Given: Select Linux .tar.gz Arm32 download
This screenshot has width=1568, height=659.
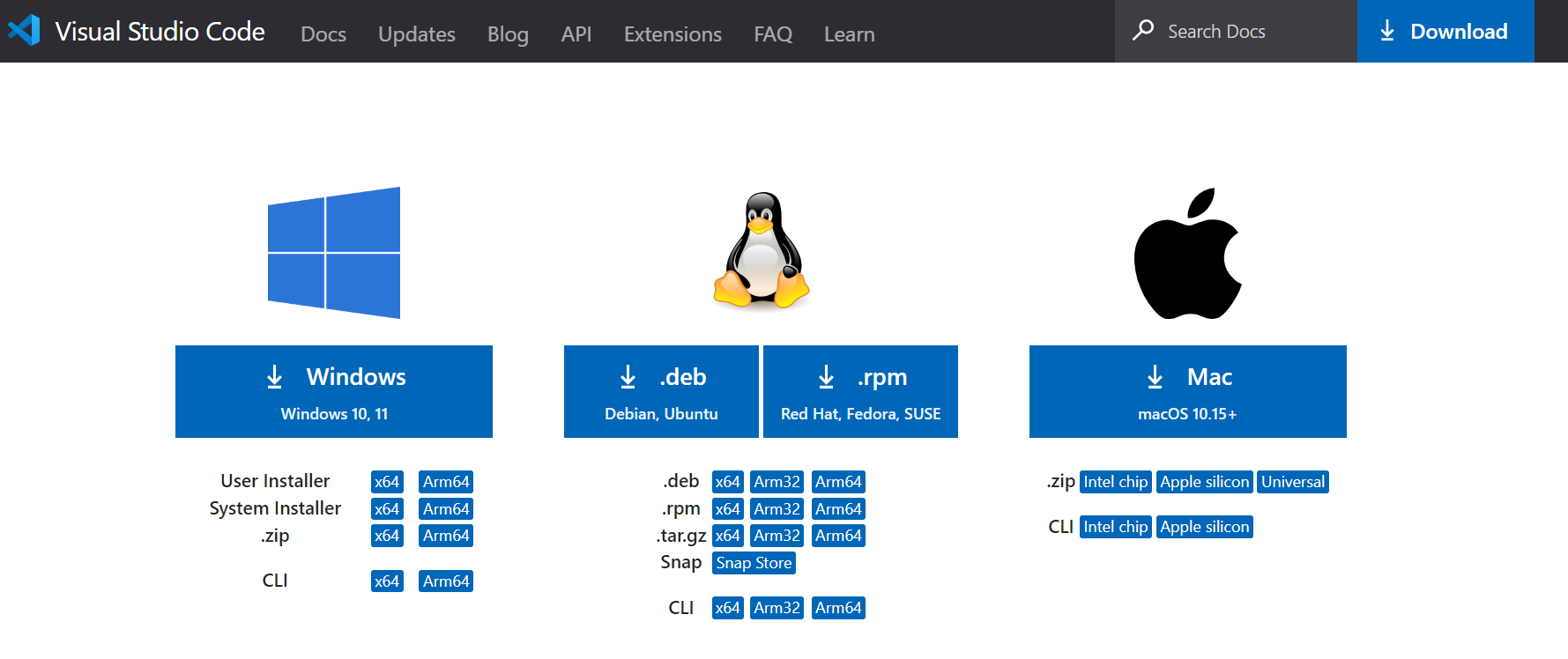Looking at the screenshot, I should [777, 536].
